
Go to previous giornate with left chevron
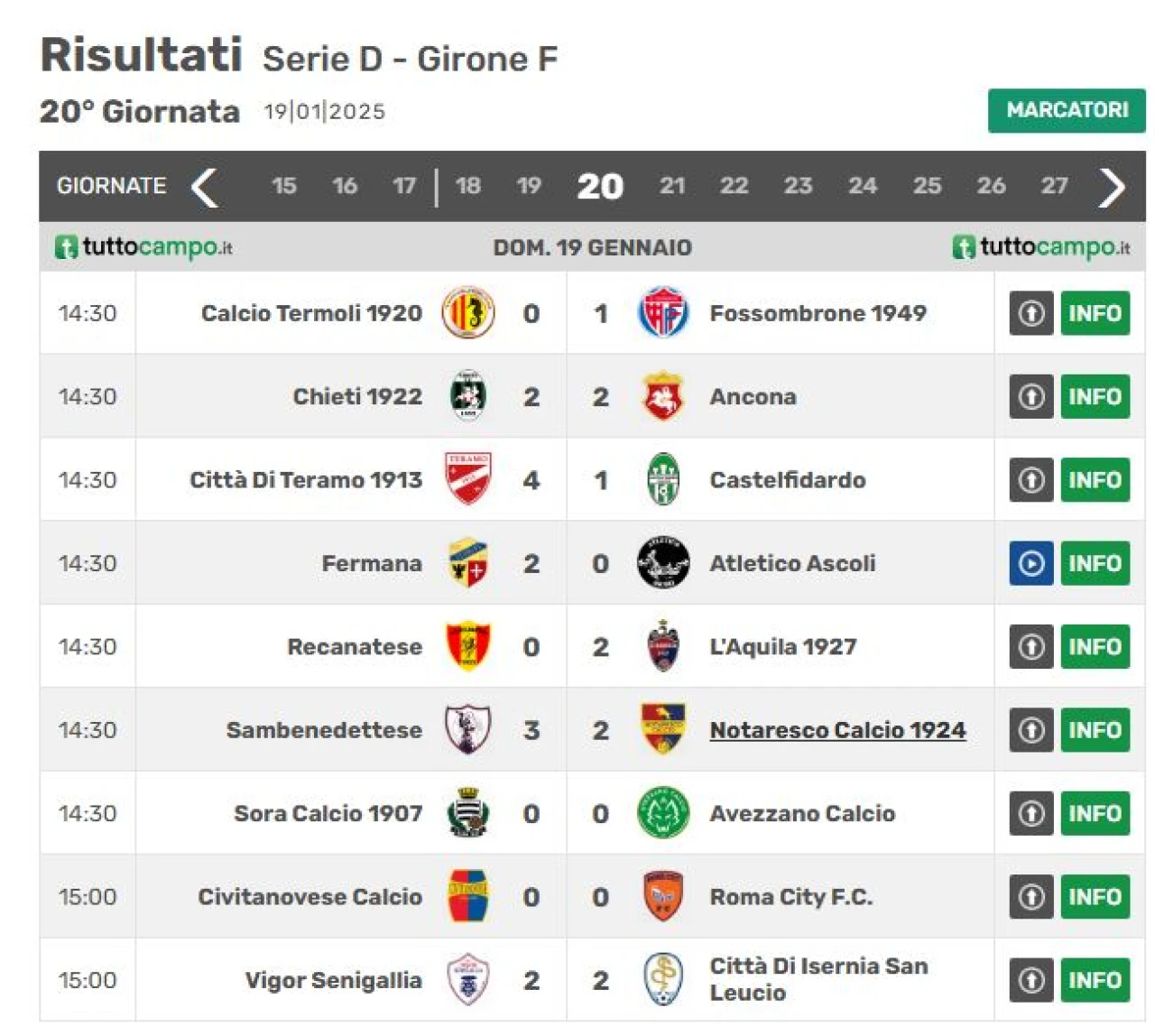[205, 187]
